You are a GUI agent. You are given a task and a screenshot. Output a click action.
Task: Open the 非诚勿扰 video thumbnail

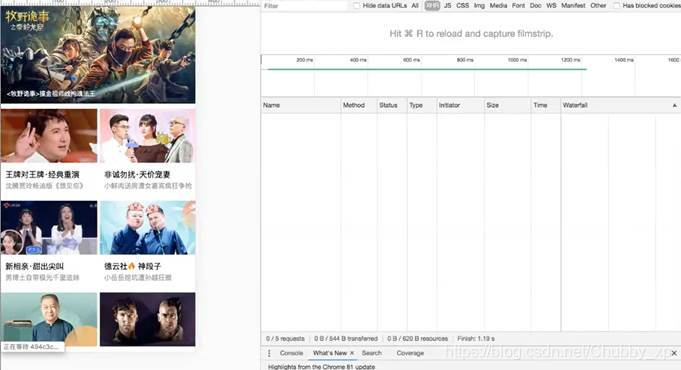pos(148,136)
